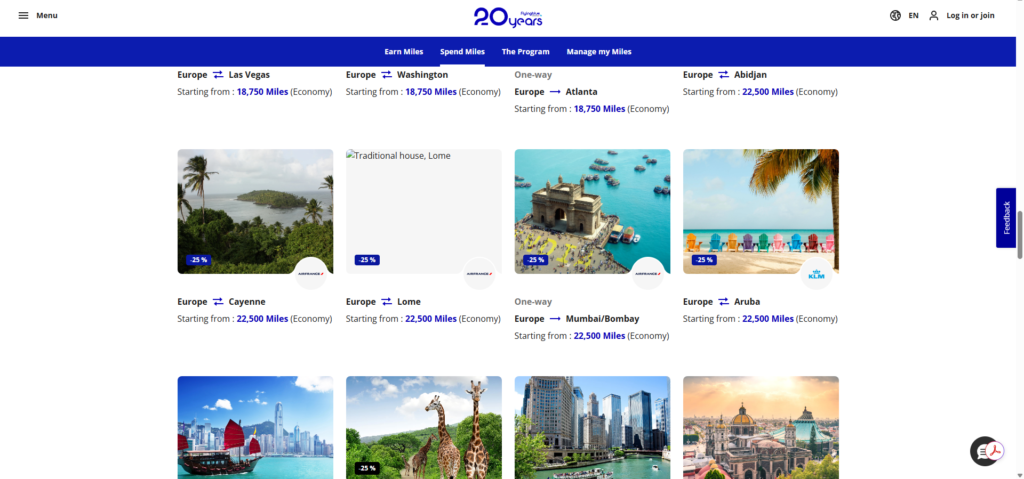The height and width of the screenshot is (479, 1024).
Task: Click the Mexico City basilica photo
Action: 761,427
